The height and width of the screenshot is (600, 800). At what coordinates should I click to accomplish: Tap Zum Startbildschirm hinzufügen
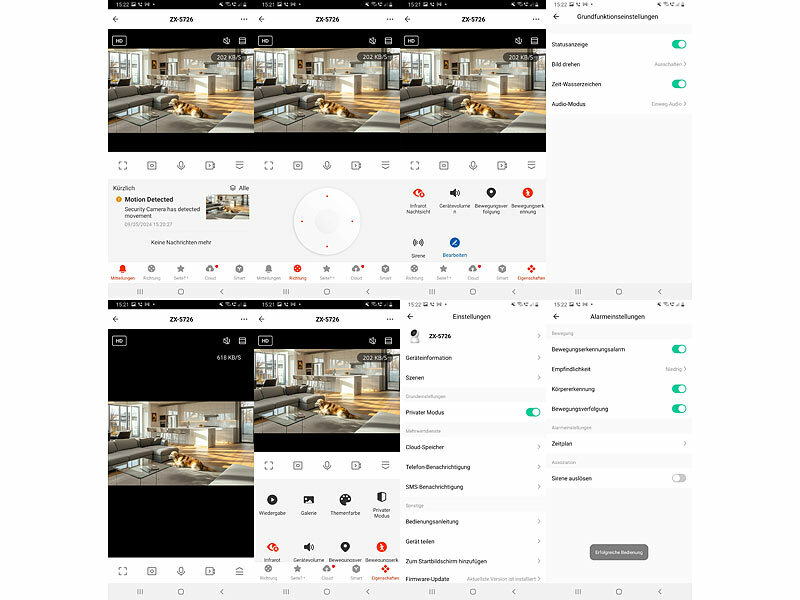(473, 561)
